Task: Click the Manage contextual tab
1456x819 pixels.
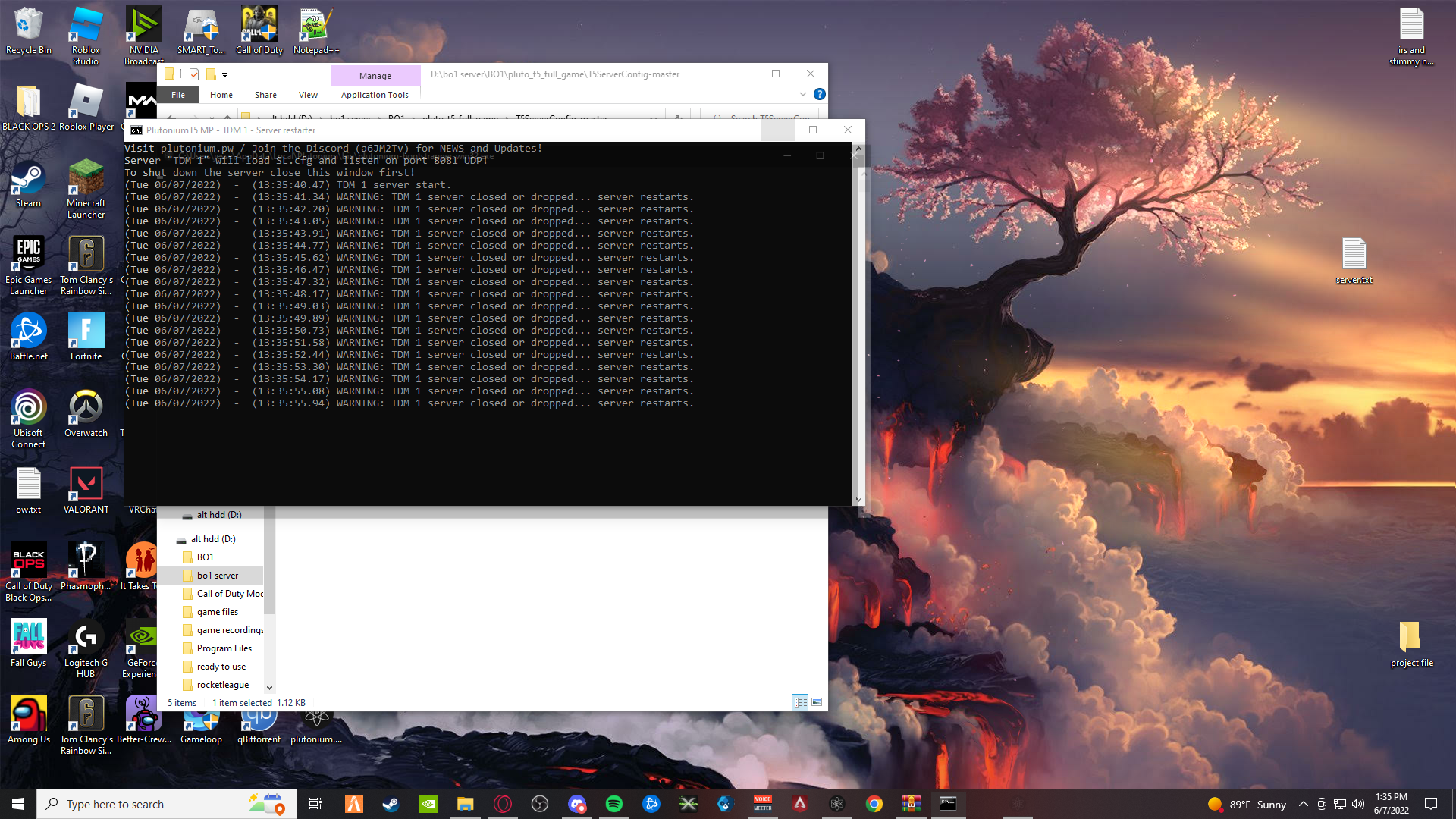Action: click(x=375, y=76)
